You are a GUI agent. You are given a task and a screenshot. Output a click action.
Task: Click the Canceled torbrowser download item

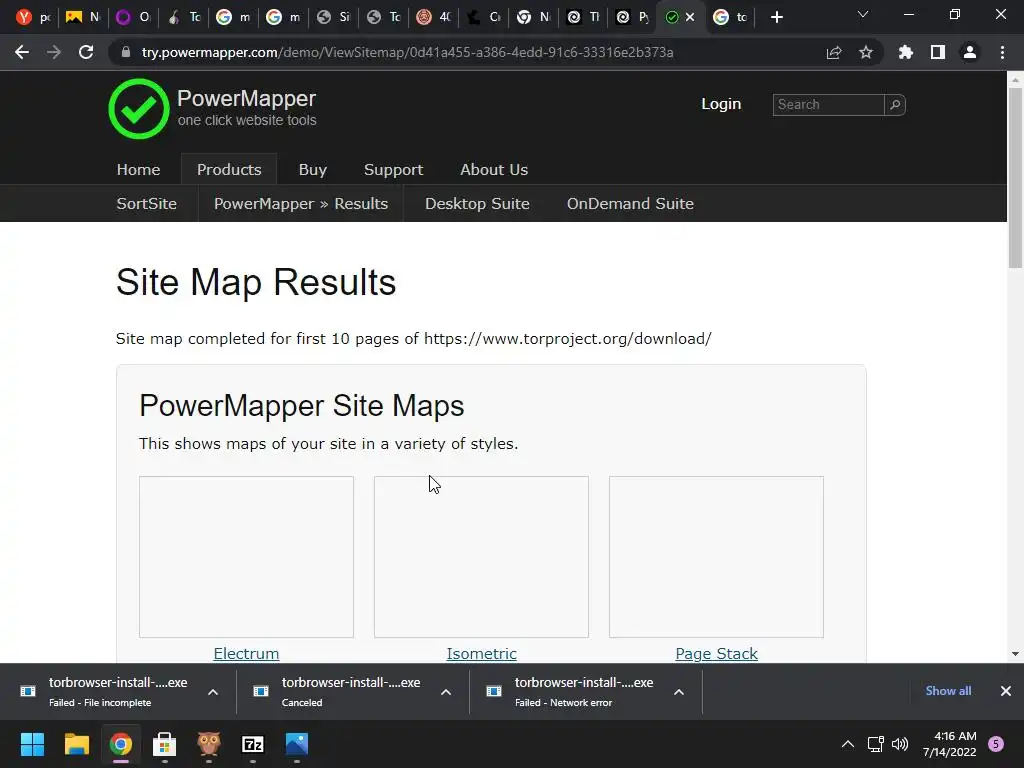click(x=351, y=692)
